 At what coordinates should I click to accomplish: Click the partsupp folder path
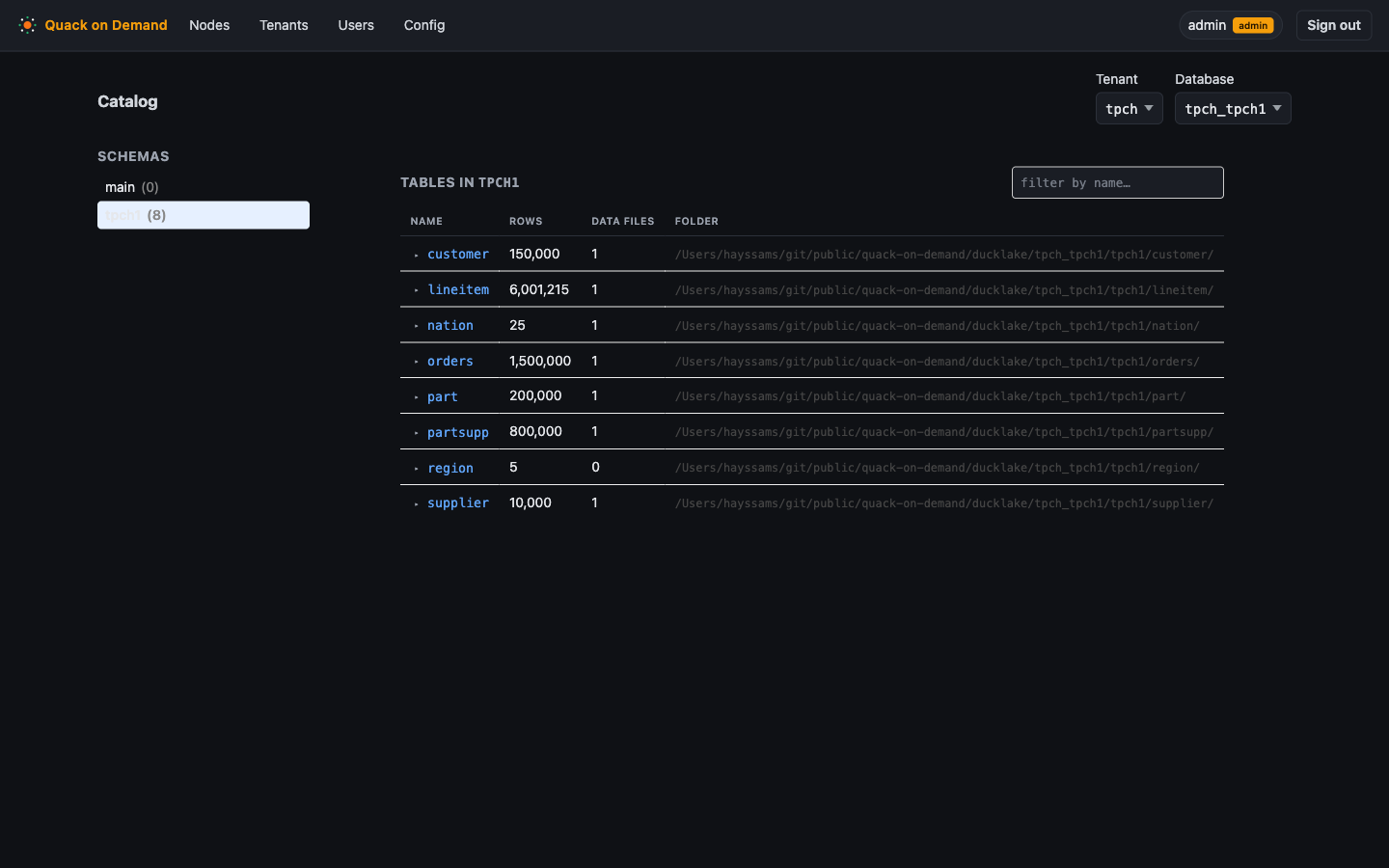[x=944, y=432]
